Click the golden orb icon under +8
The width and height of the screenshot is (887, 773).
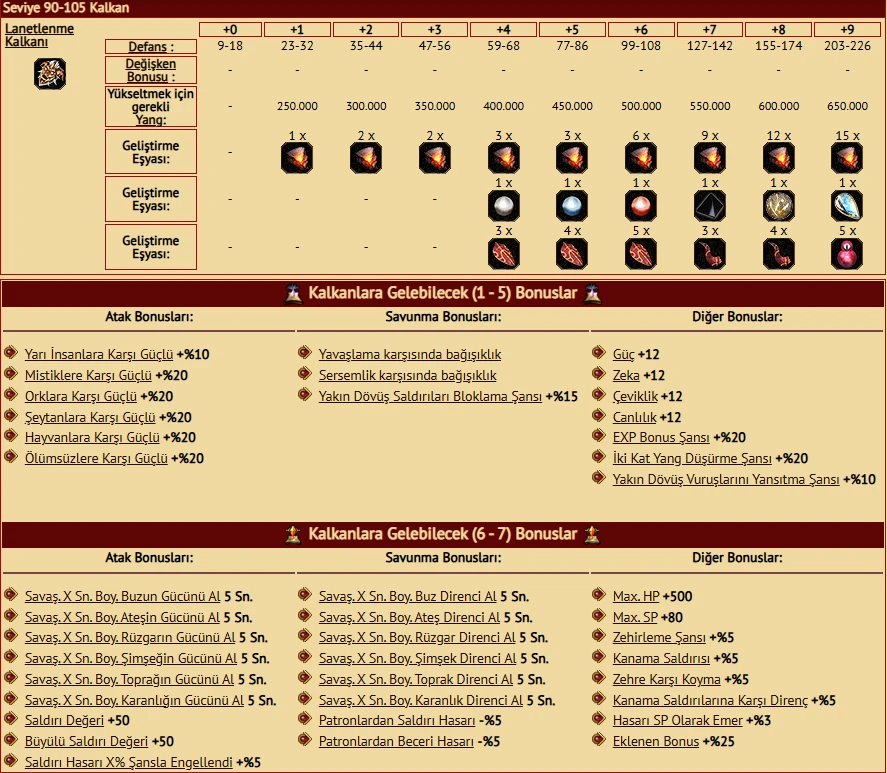point(778,206)
